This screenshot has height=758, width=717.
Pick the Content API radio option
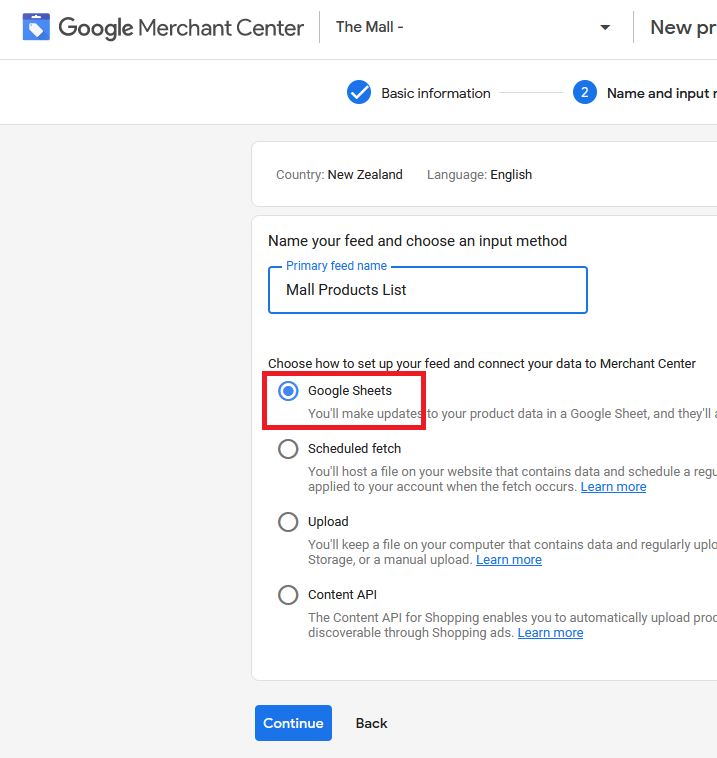pos(288,595)
